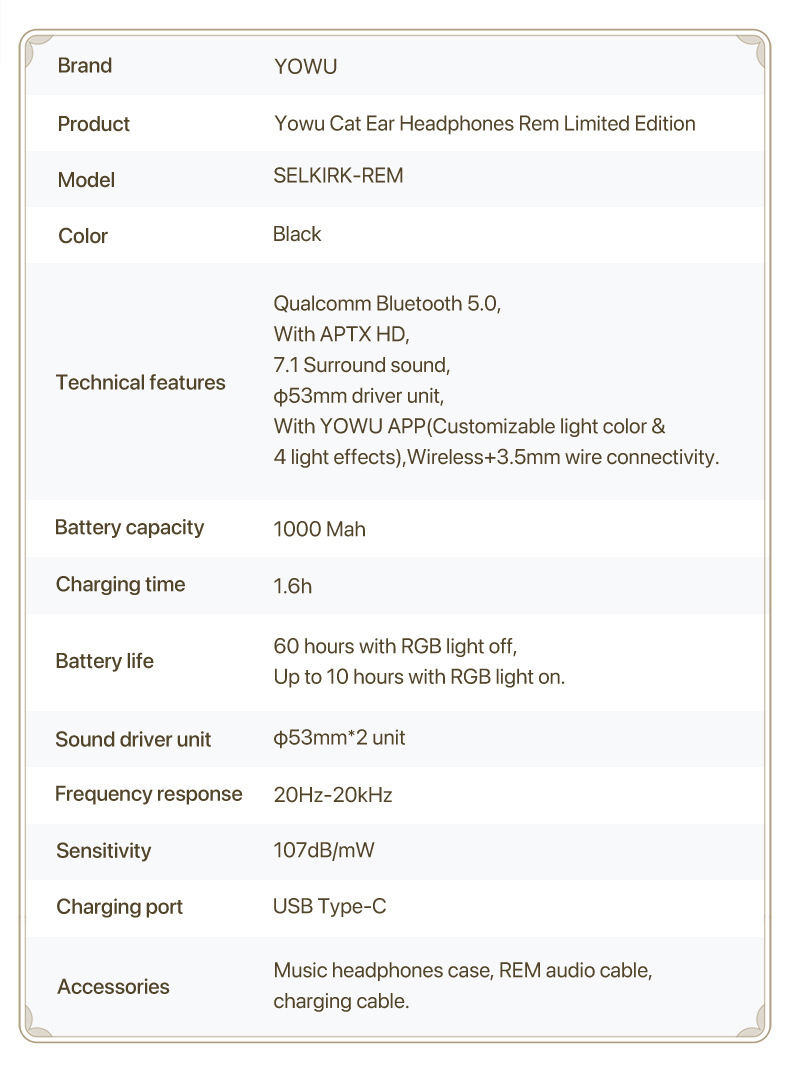Select the YOWU brand value

305,67
